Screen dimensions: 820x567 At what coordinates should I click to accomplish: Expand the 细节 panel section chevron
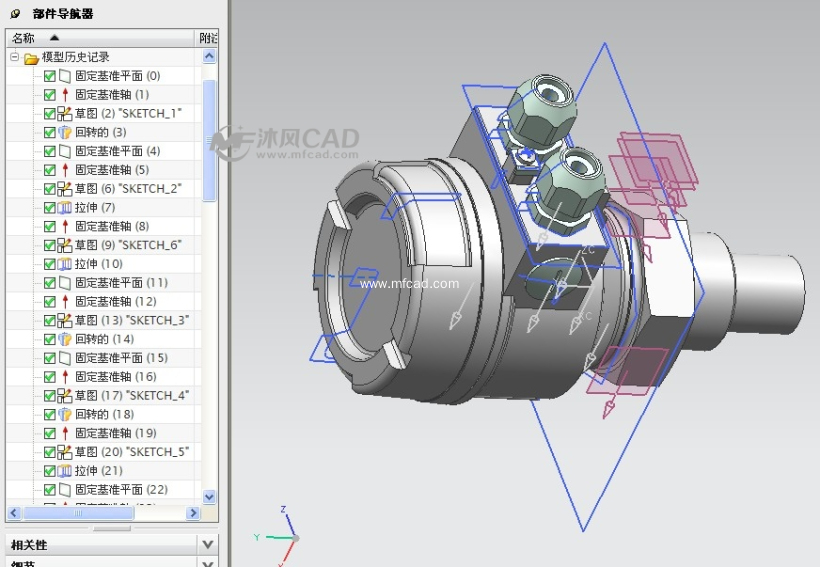click(x=208, y=563)
